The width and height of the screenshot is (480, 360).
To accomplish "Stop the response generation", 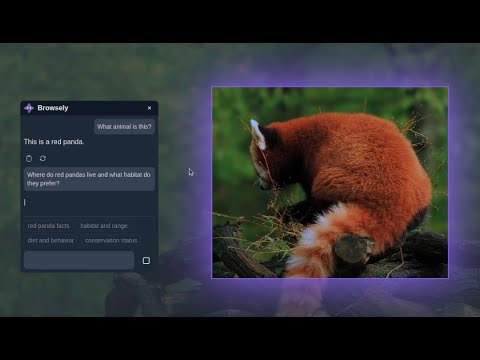I will (146, 260).
